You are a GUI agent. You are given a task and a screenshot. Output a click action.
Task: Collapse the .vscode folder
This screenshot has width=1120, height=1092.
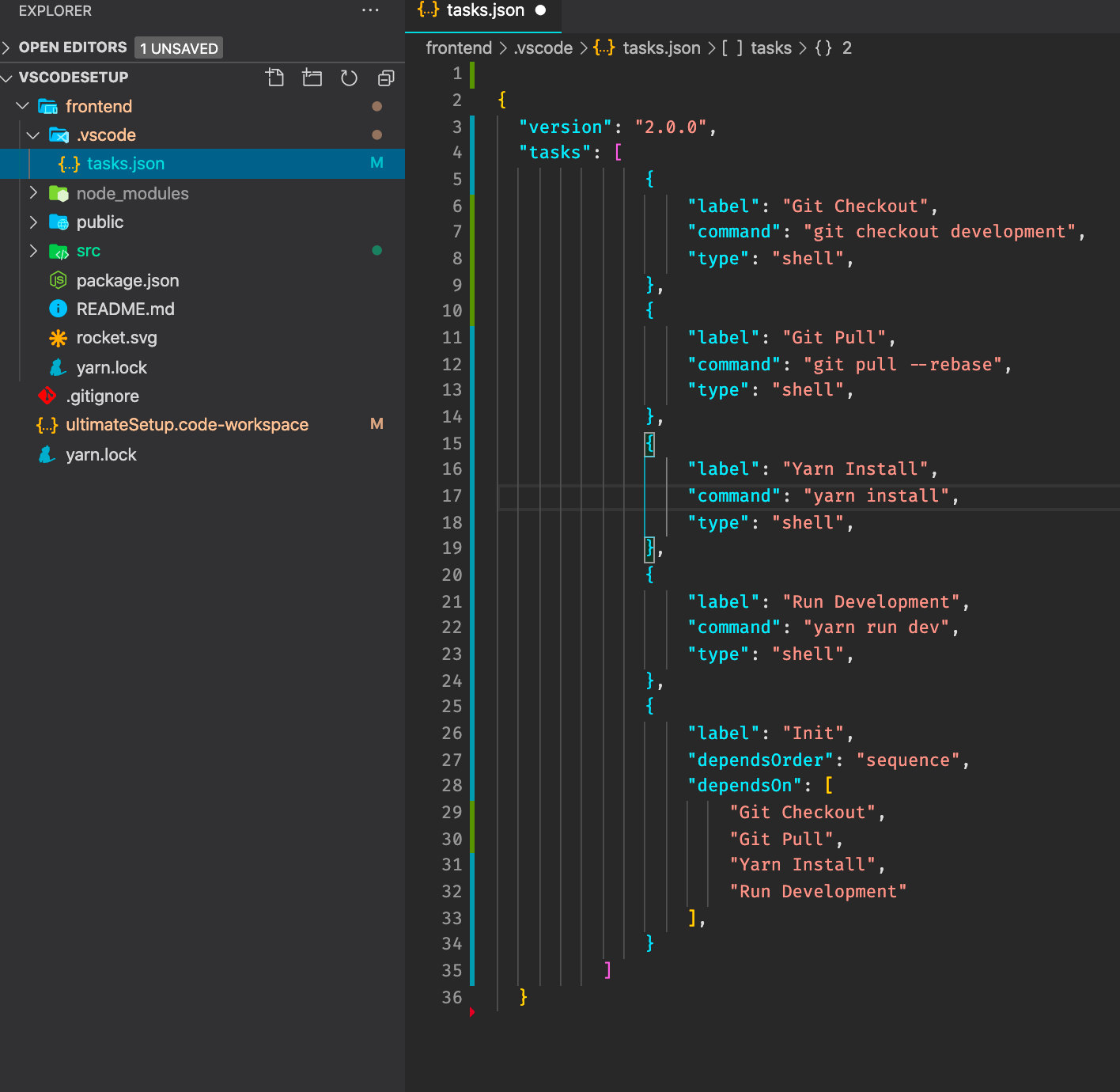33,135
